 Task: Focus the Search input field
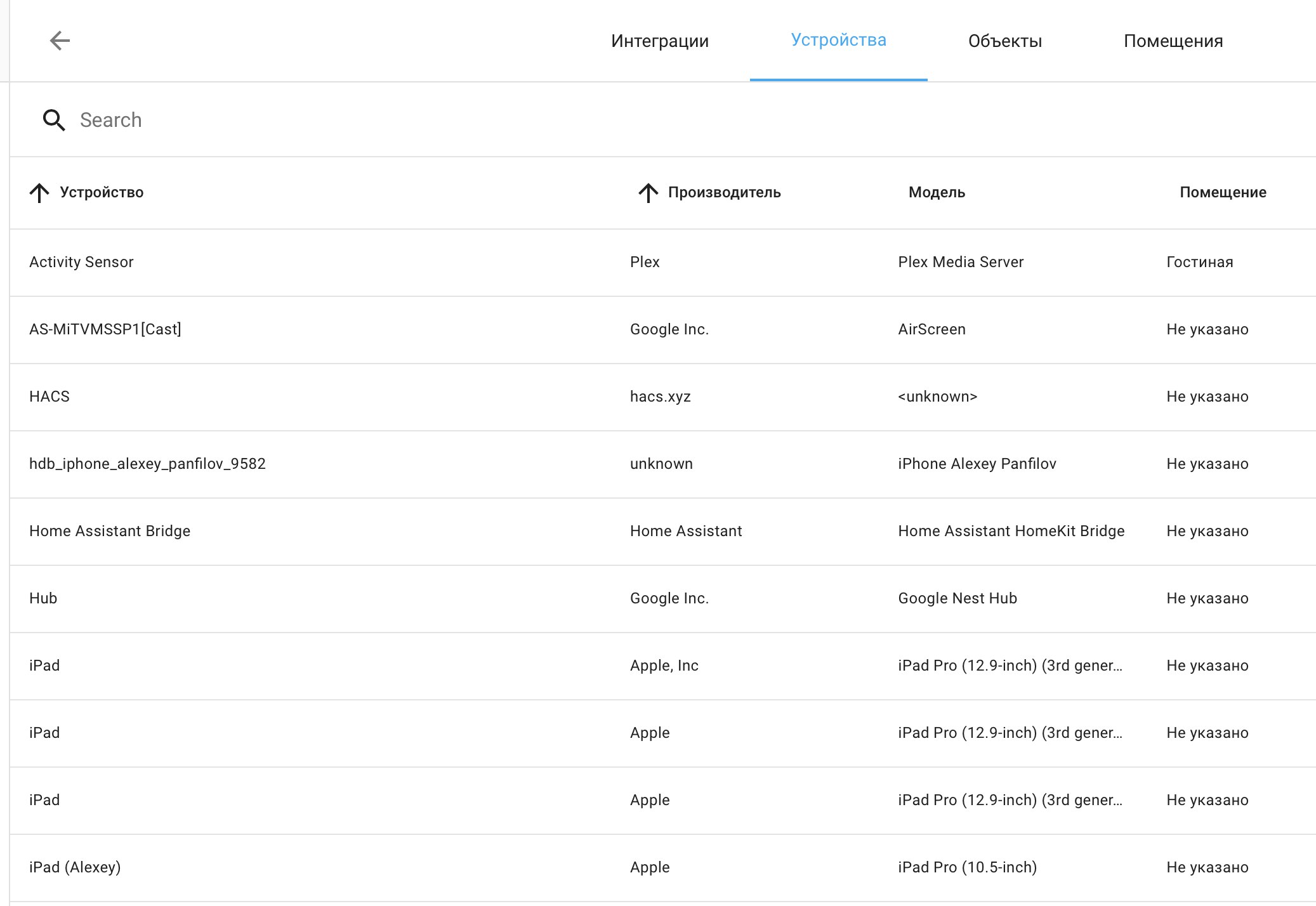(662, 120)
